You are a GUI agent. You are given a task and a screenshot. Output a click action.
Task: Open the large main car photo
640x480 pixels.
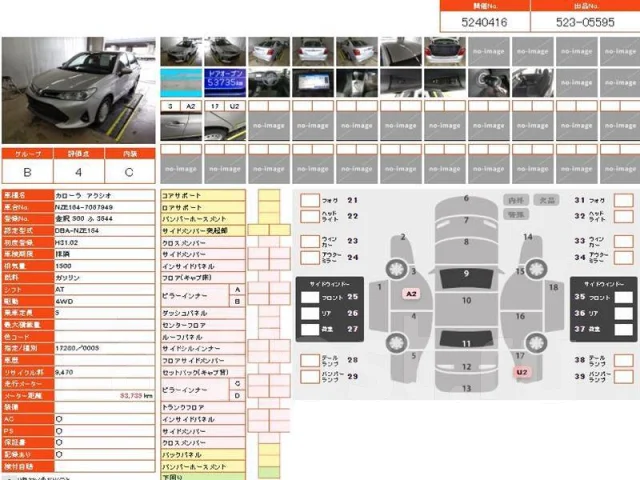78,90
